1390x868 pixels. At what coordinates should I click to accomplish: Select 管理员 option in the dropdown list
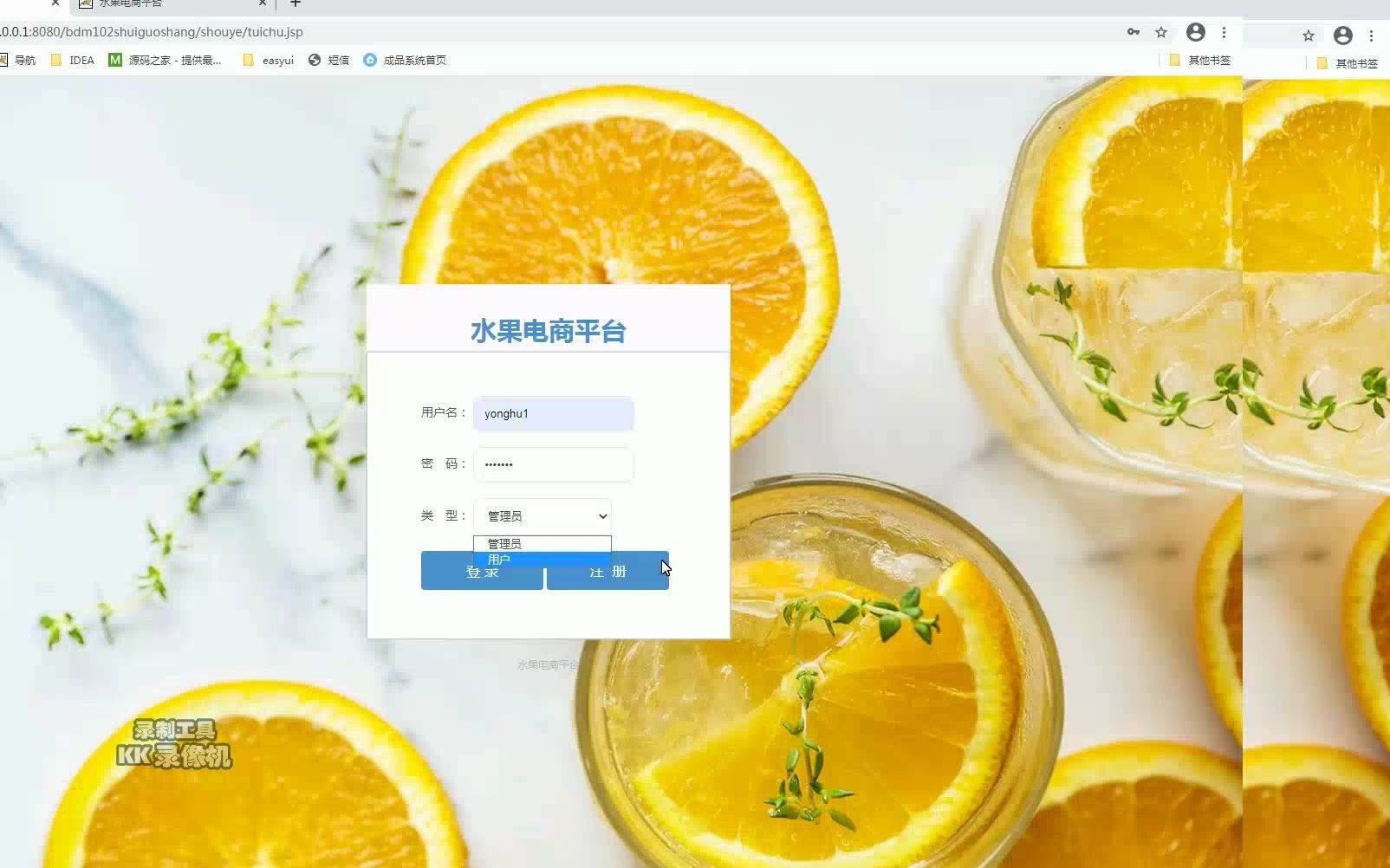coord(542,543)
